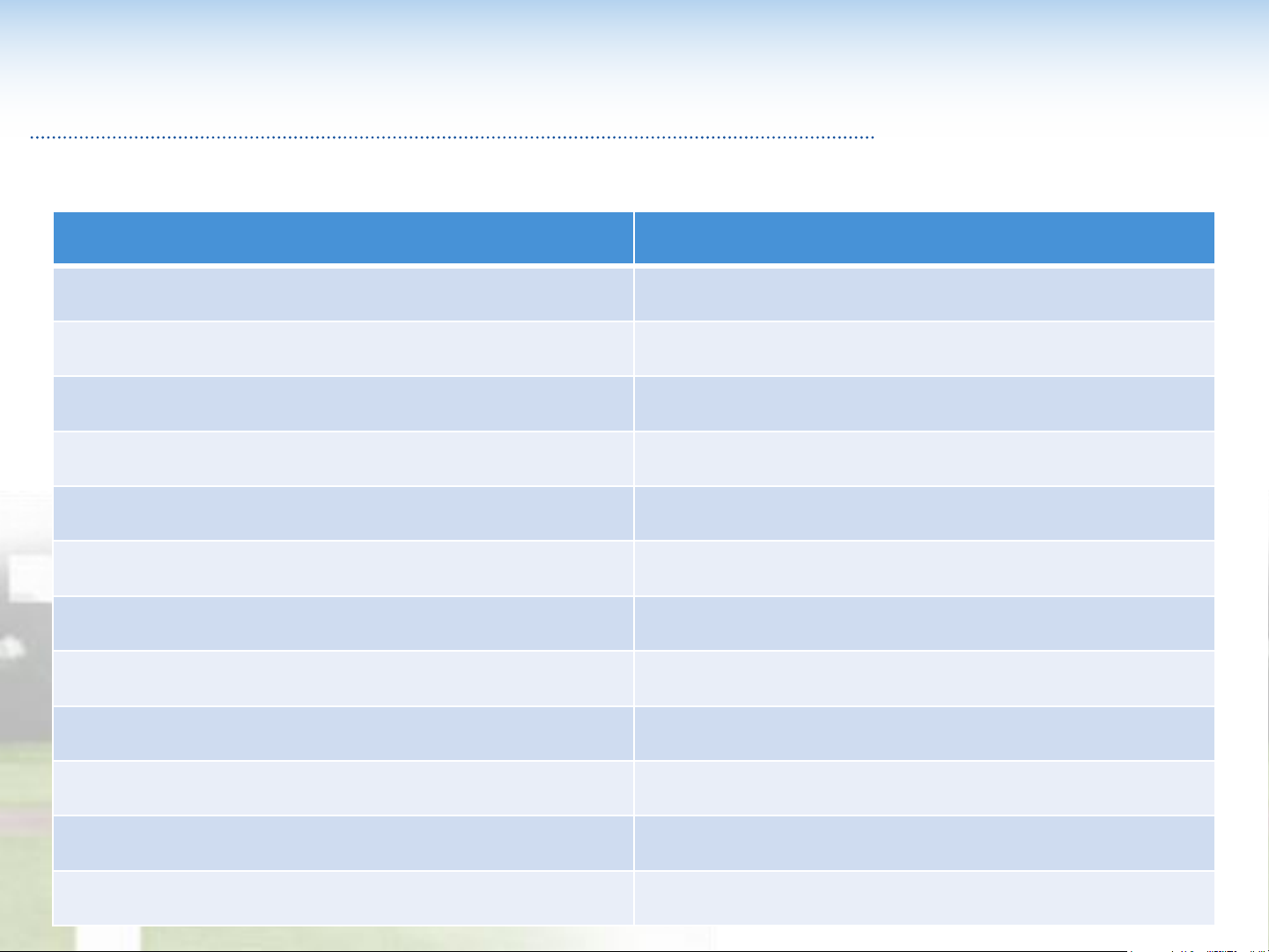Viewport: 1269px width, 952px height.
Task: Select tenth body row, left column cell
Action: (x=343, y=788)
